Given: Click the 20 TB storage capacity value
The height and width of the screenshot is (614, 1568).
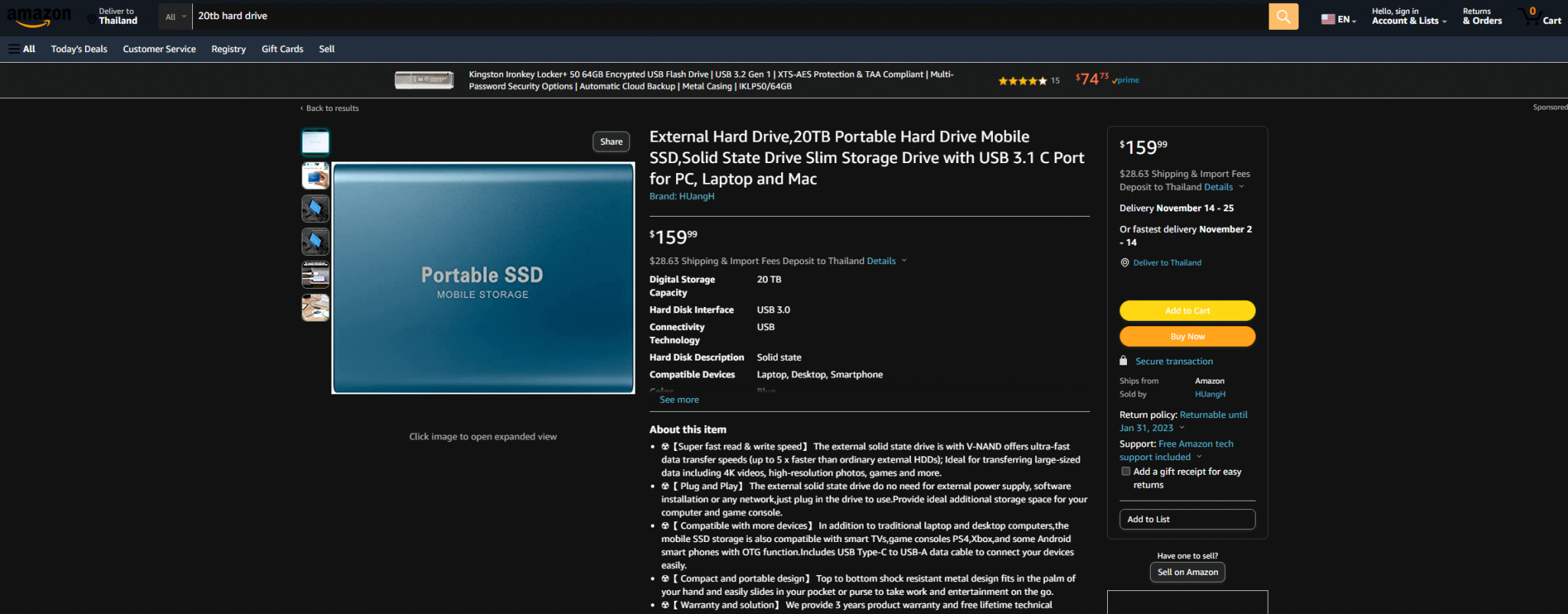Looking at the screenshot, I should (x=769, y=279).
